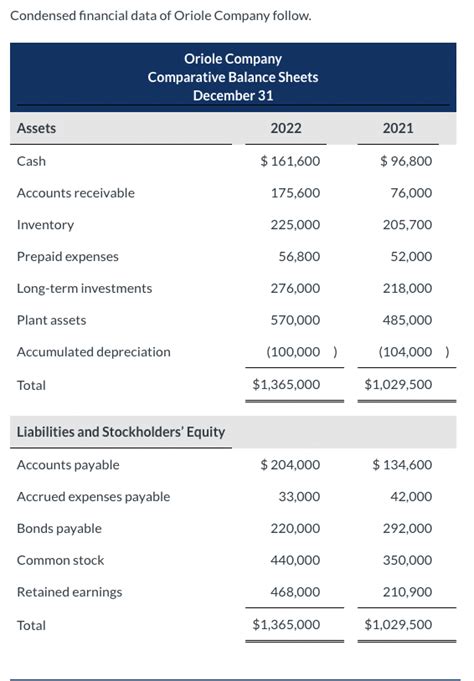474x681 pixels.
Task: Click Long-term investments 2022 value 276,000
Action: pos(295,288)
